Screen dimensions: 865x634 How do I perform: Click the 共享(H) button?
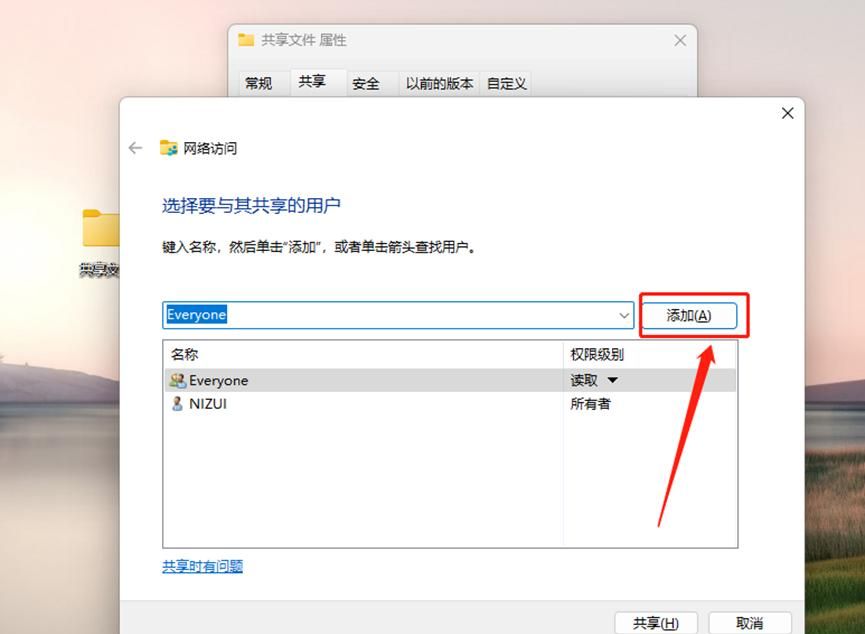coord(656,622)
